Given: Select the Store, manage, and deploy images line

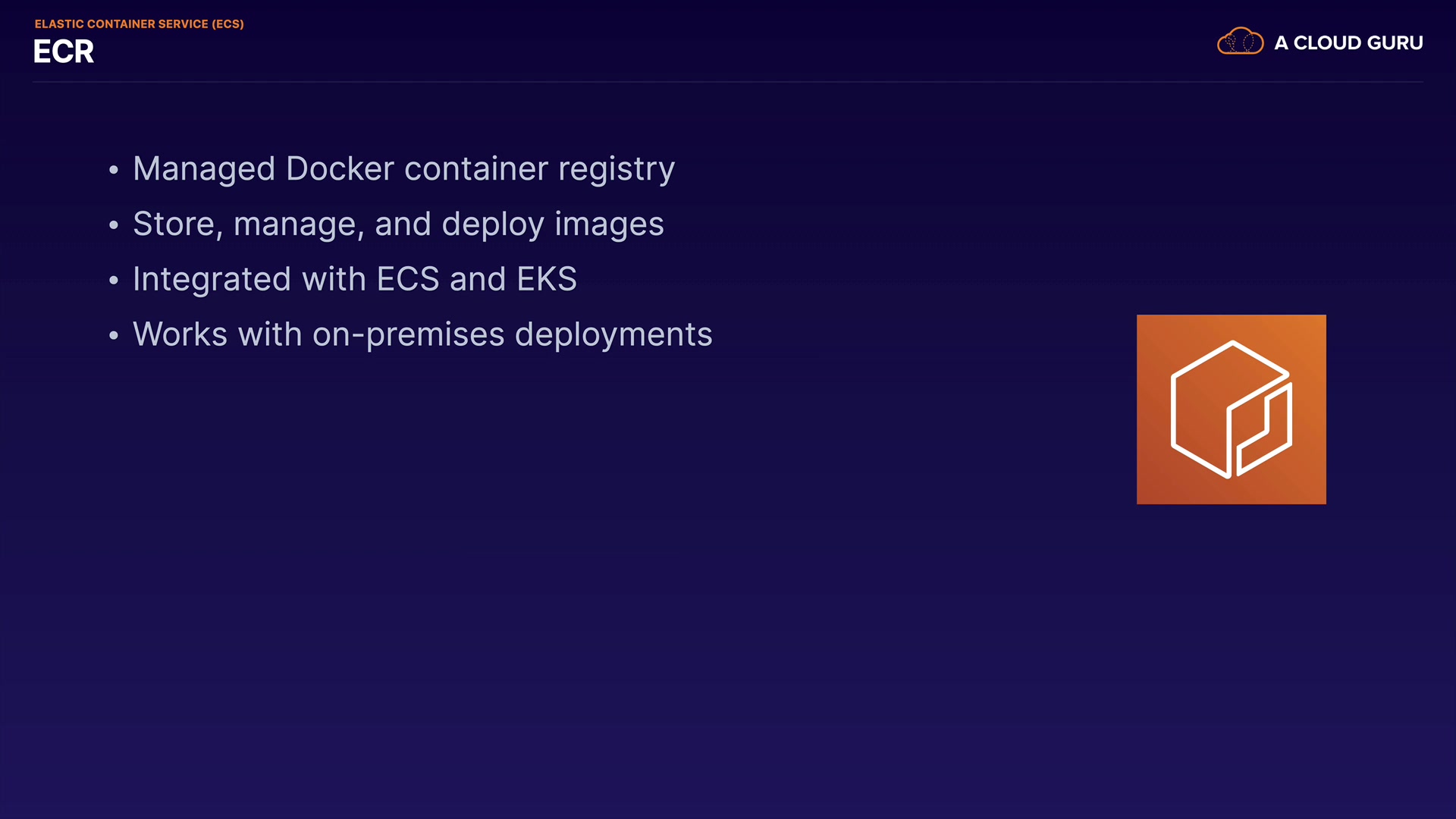Looking at the screenshot, I should (x=398, y=224).
